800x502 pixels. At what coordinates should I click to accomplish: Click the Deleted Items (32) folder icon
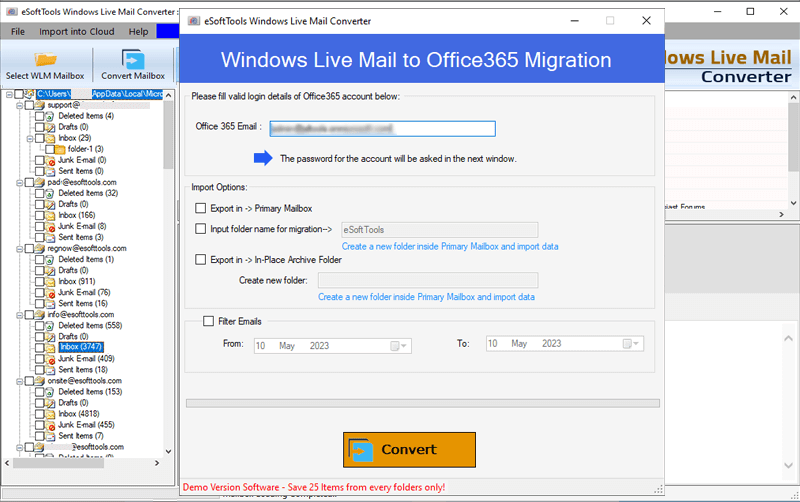[x=50, y=193]
